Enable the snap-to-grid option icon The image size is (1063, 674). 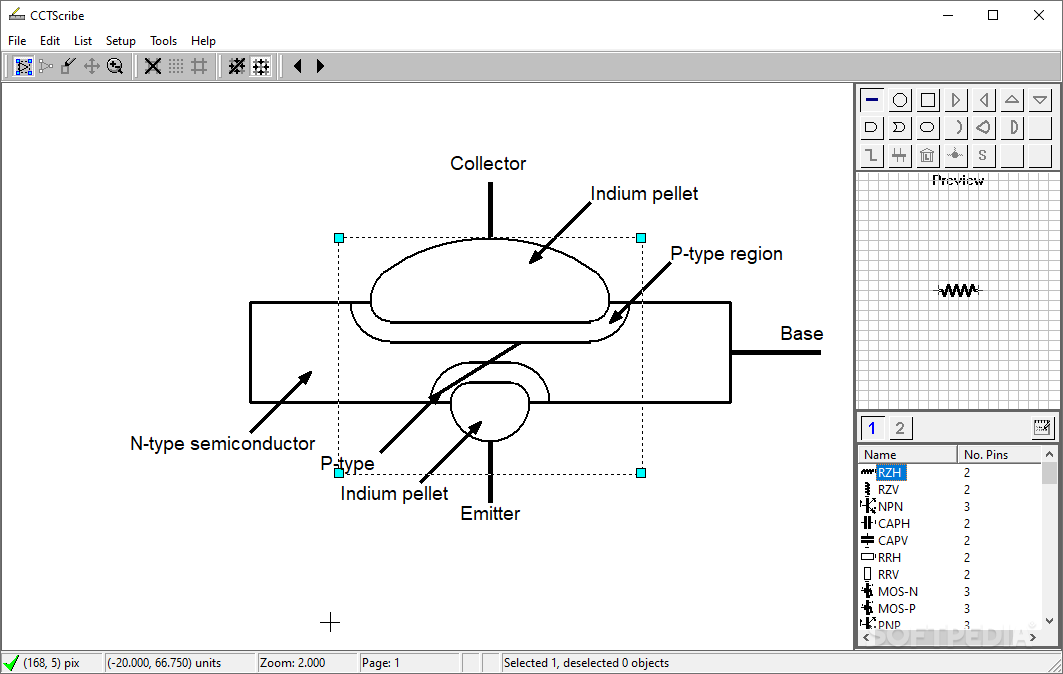click(260, 66)
